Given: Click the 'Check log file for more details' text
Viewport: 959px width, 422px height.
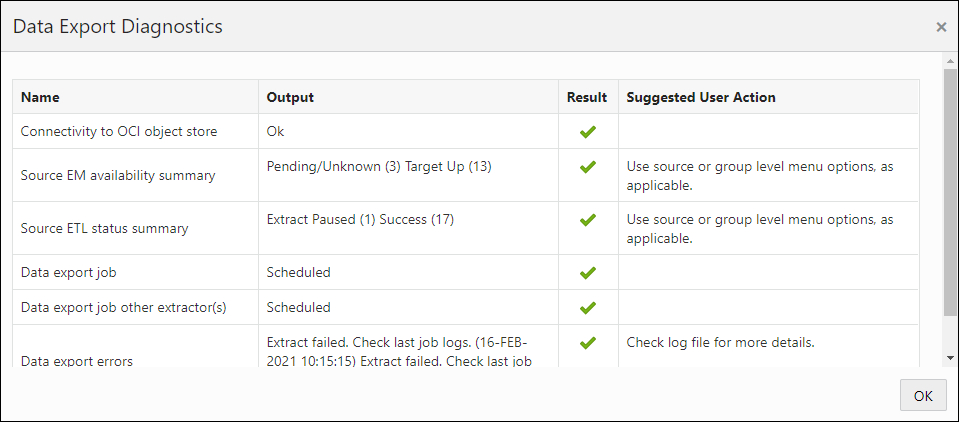Looking at the screenshot, I should click(720, 342).
